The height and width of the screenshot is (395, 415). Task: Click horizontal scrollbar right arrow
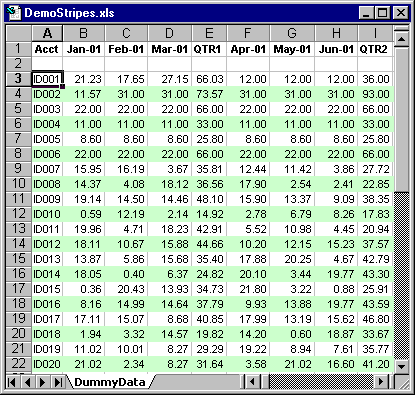pyautogui.click(x=381, y=382)
